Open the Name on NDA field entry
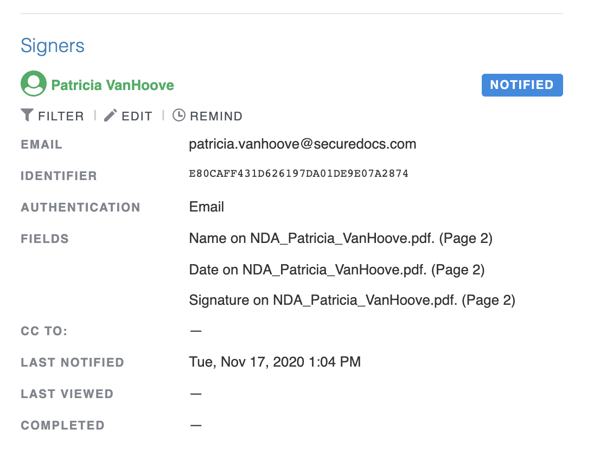Image resolution: width=600 pixels, height=474 pixels. 340,239
